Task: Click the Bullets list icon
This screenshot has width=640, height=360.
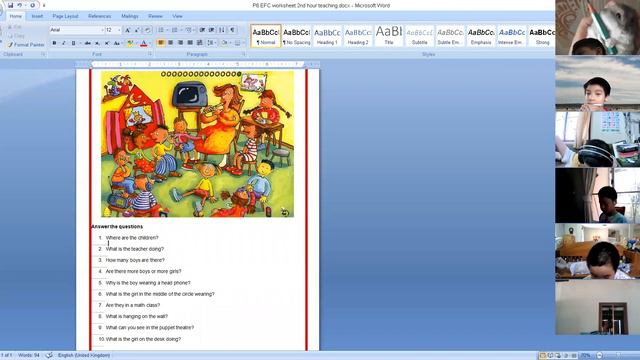Action: [161, 30]
